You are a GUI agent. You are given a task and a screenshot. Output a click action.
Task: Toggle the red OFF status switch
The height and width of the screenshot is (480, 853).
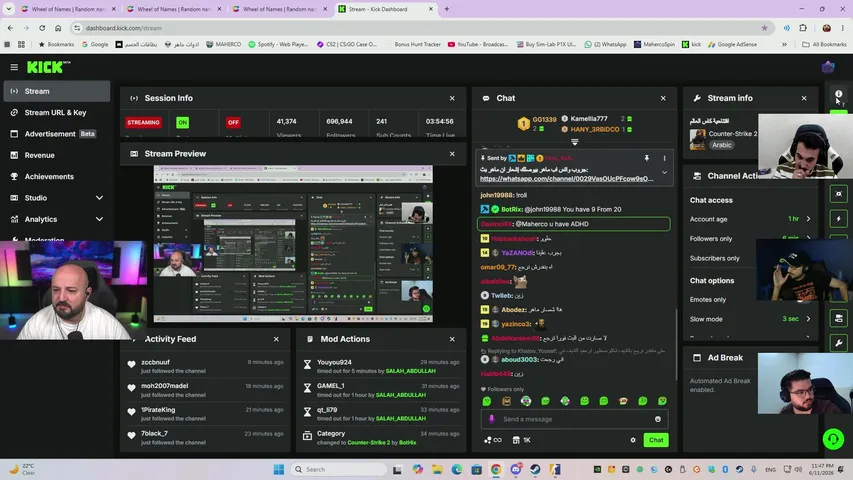click(233, 122)
